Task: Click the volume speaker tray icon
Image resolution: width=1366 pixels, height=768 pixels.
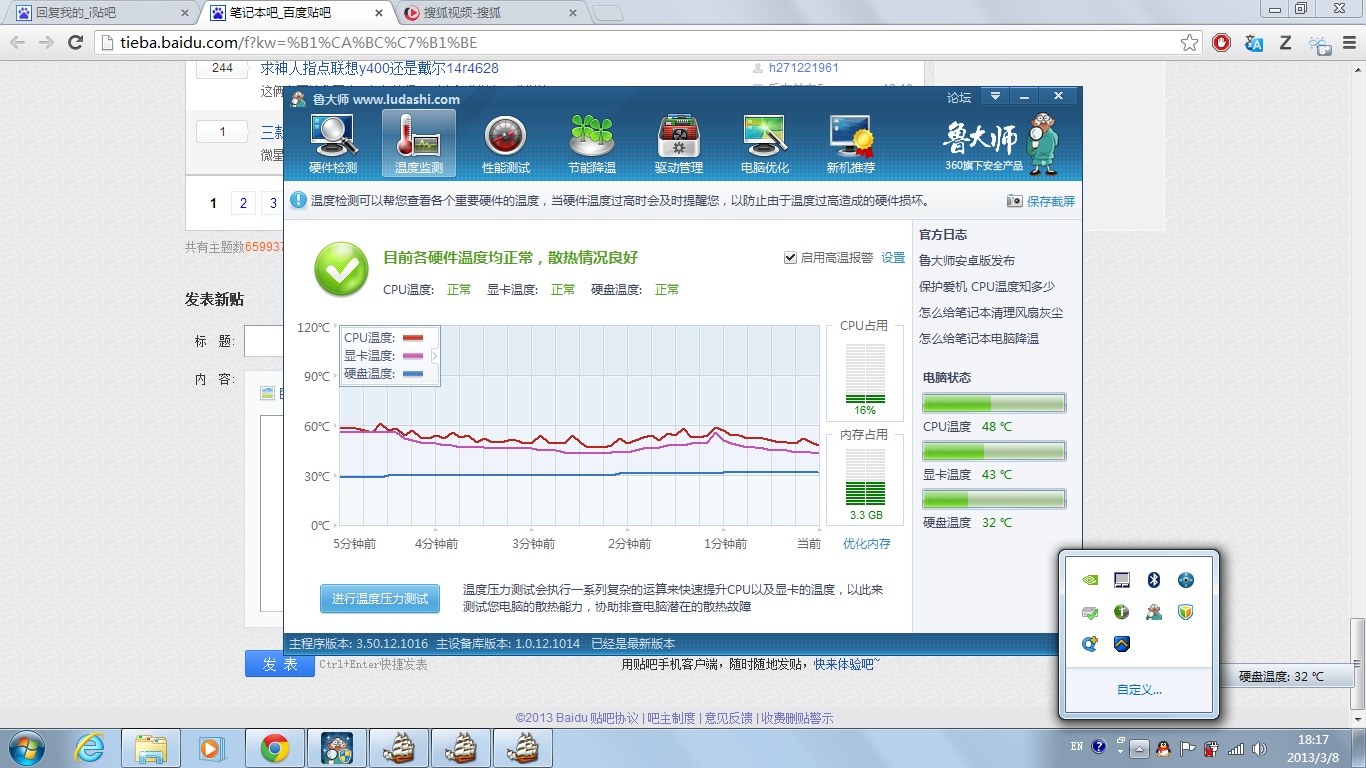Action: click(x=1259, y=747)
